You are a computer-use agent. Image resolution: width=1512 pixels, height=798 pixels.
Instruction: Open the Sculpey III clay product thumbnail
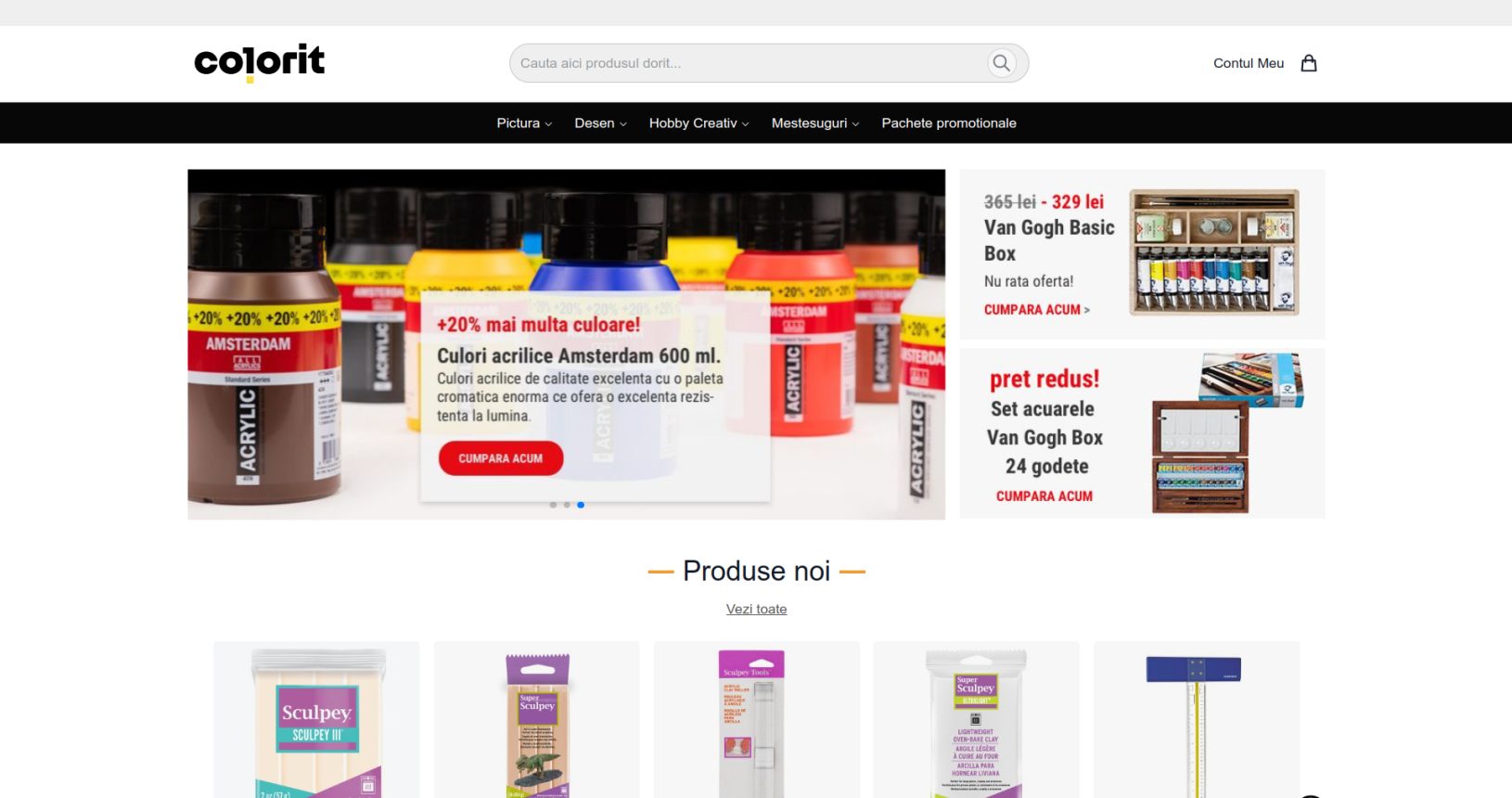pos(316,720)
